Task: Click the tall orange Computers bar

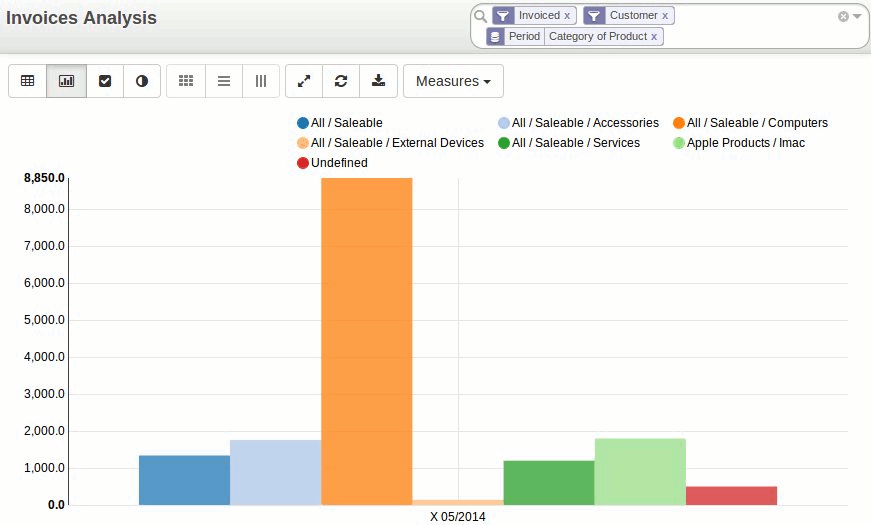Action: (366, 340)
